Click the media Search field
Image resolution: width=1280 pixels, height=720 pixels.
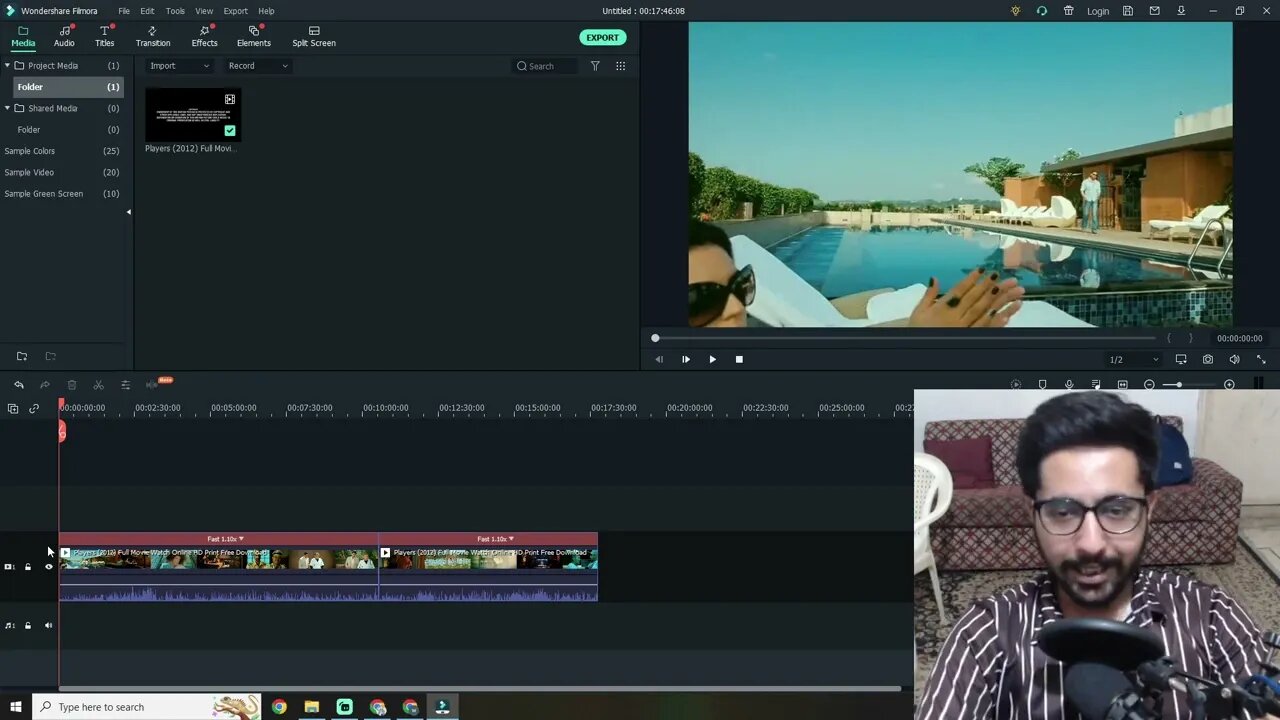click(x=545, y=66)
